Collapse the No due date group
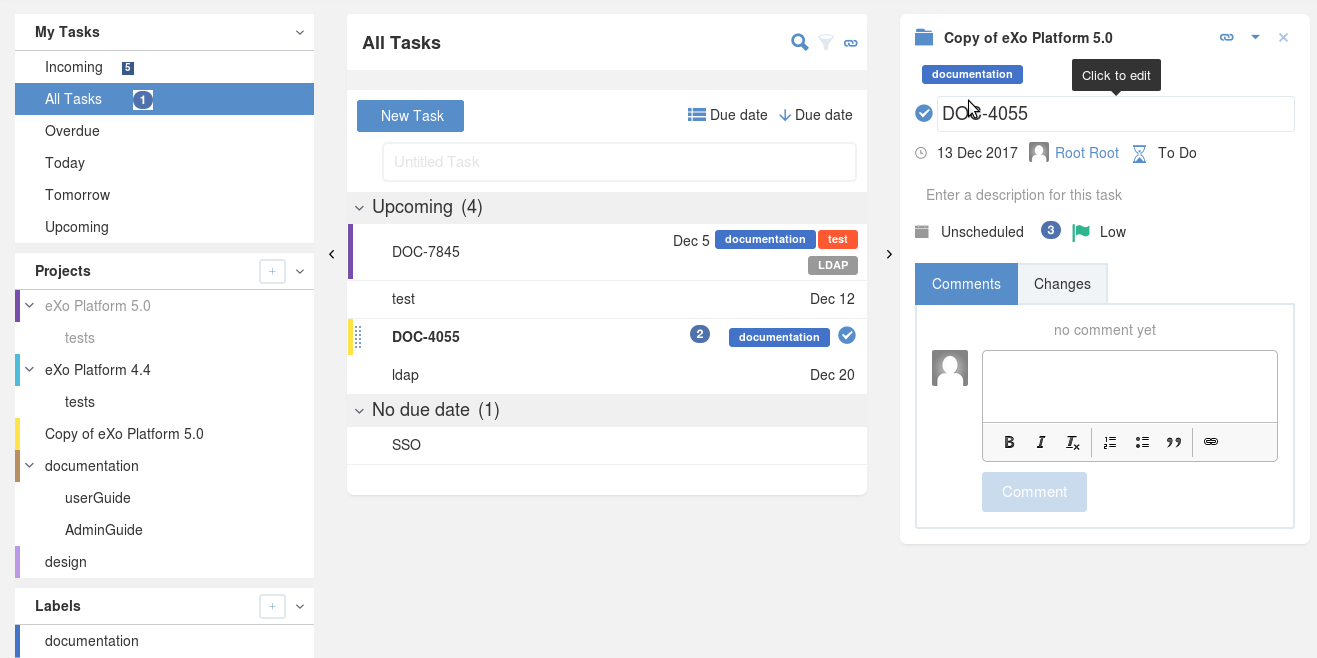 click(x=360, y=411)
